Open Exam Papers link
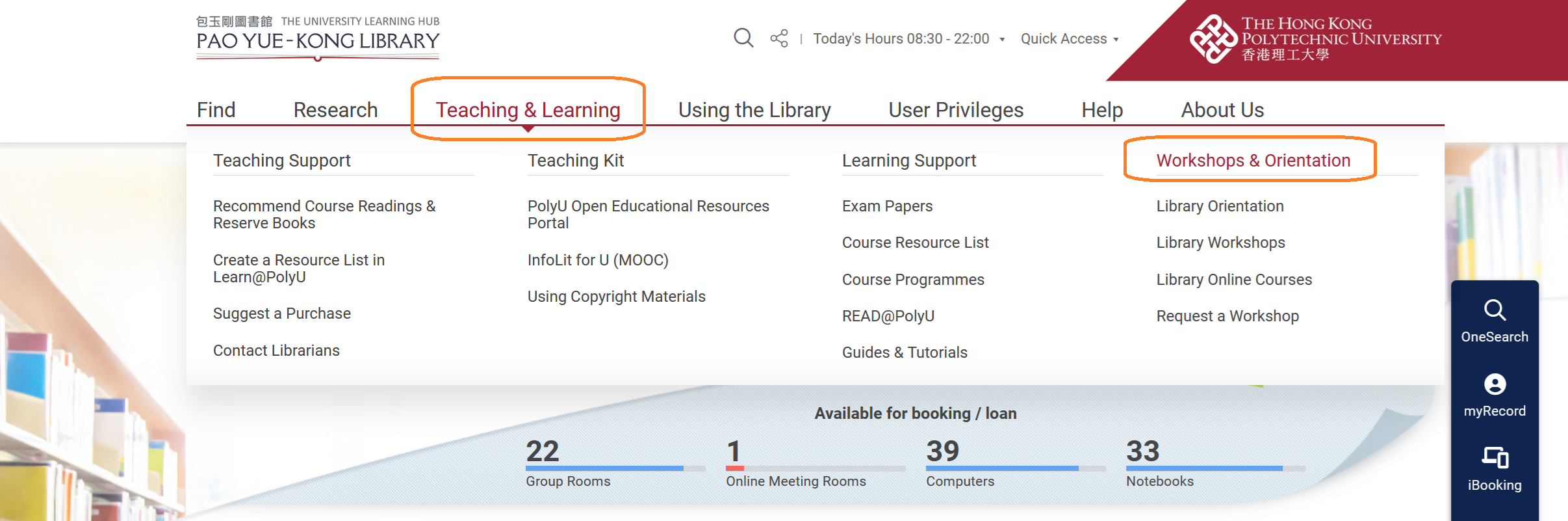 tap(887, 206)
